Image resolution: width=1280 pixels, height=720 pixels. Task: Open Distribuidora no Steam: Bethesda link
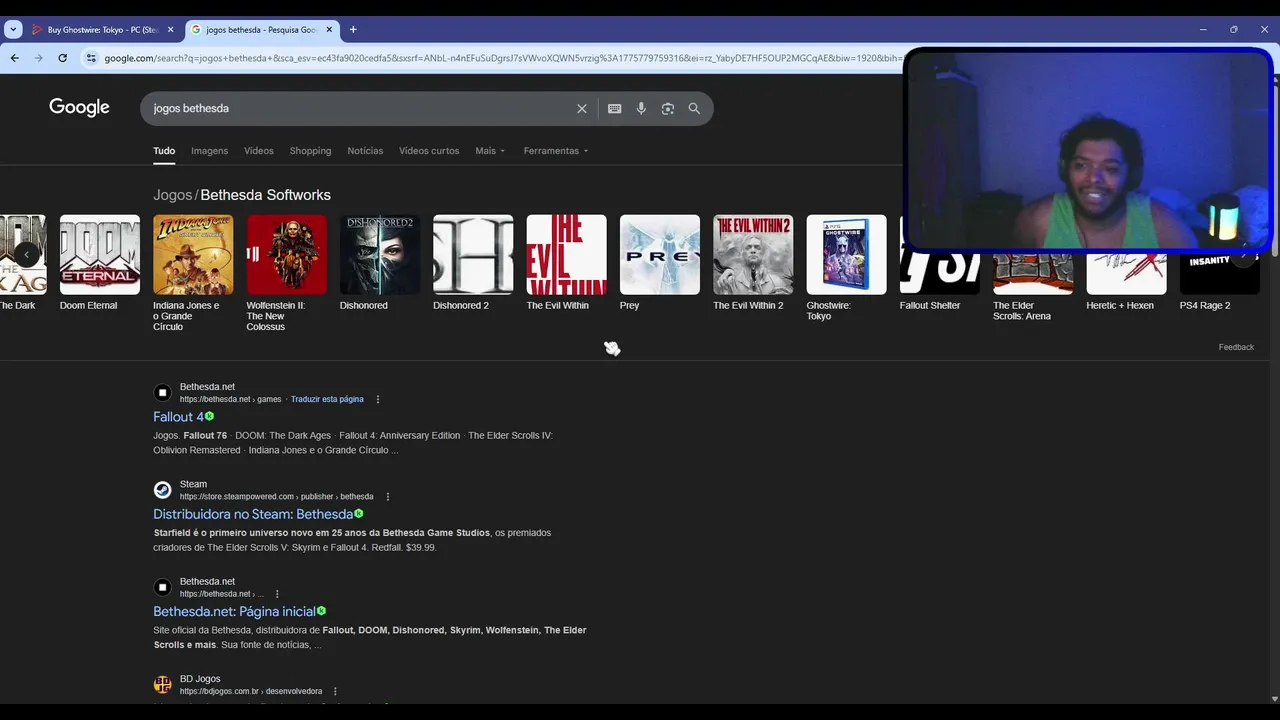253,514
